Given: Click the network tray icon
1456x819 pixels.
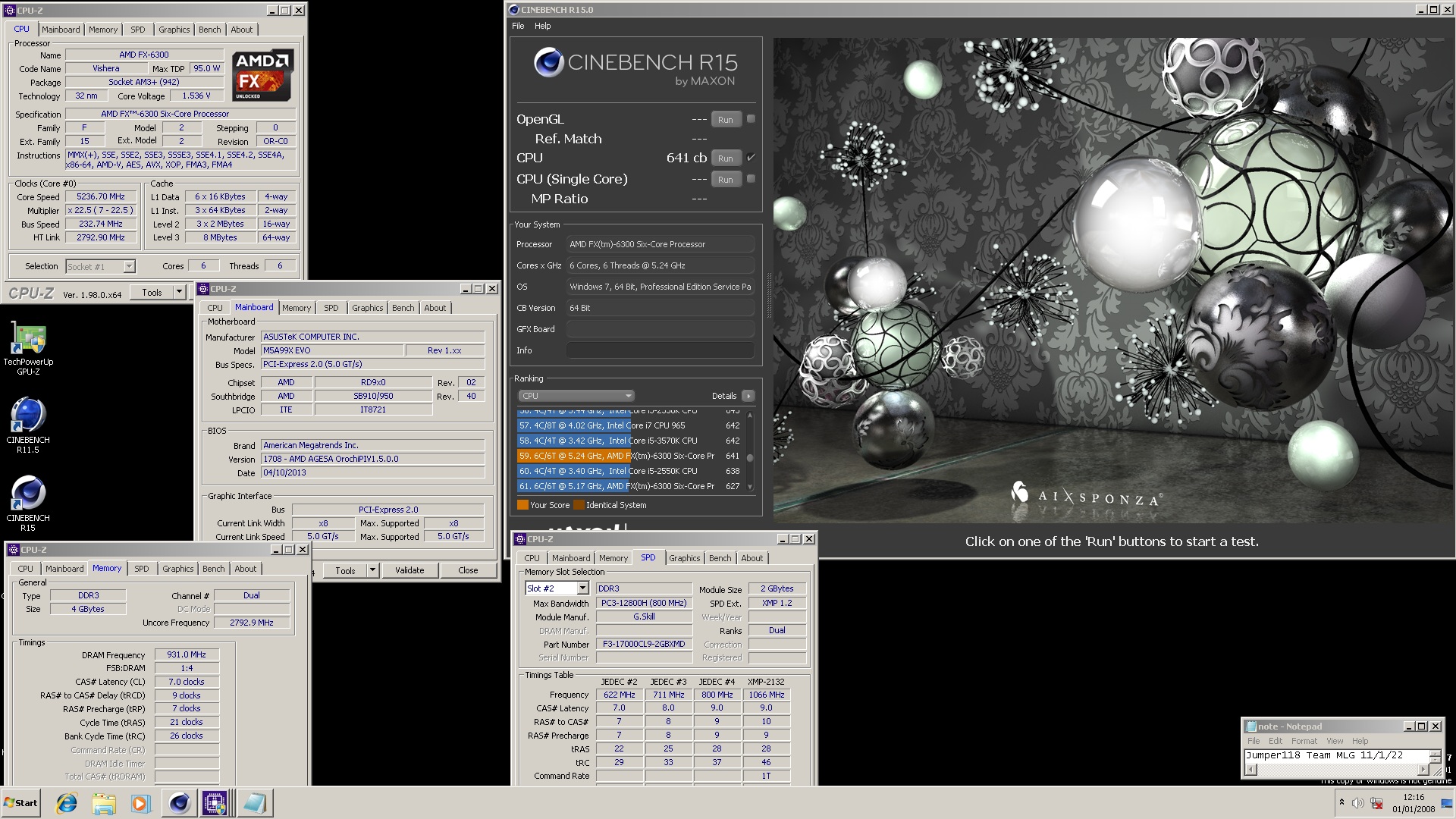Looking at the screenshot, I should coord(1376,803).
